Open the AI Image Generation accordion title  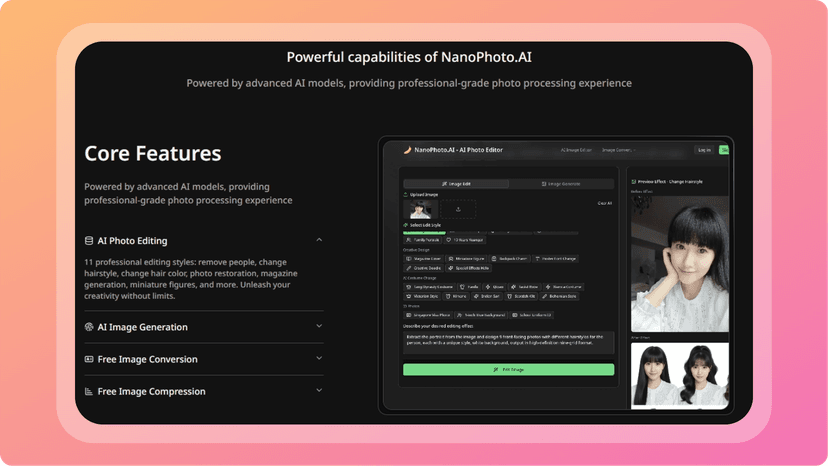click(x=143, y=327)
